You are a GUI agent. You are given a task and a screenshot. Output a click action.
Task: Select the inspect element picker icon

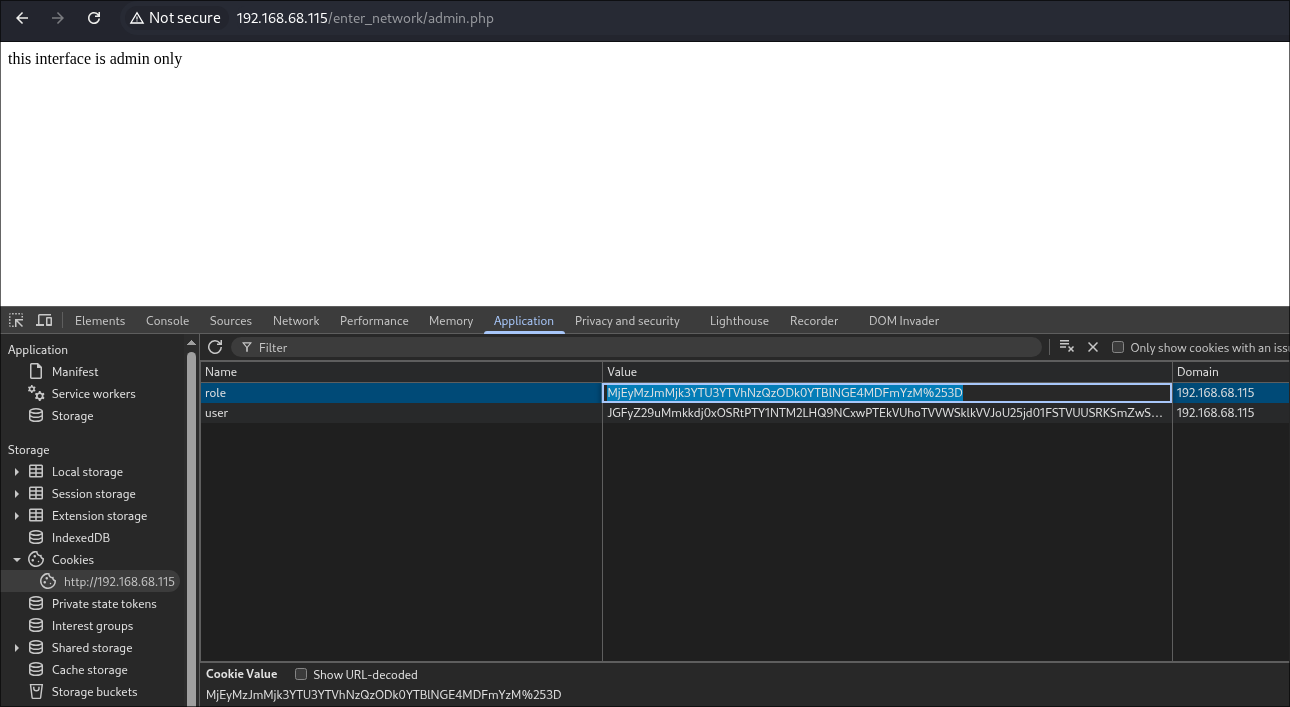16,321
